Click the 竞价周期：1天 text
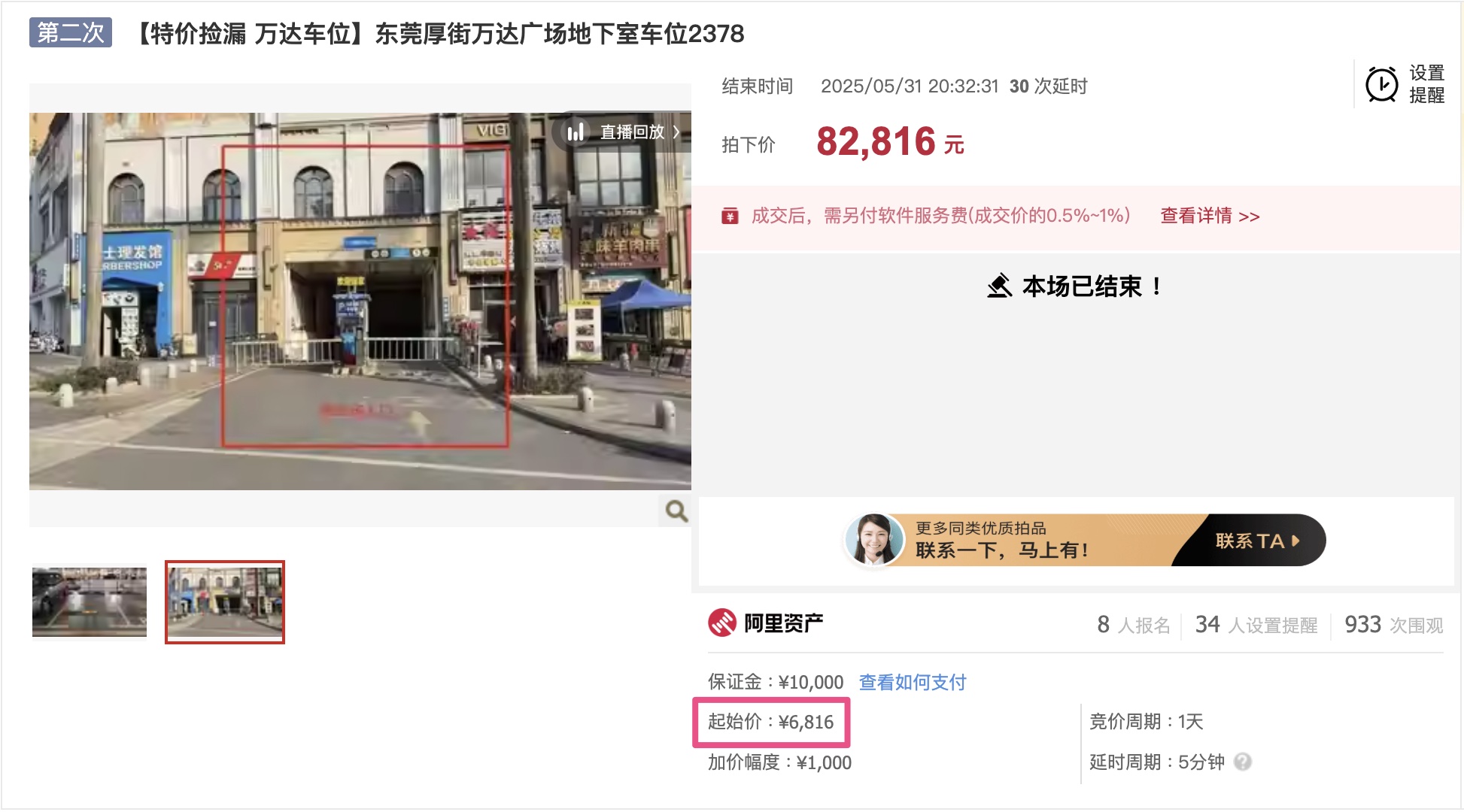This screenshot has height=812, width=1464. (1147, 722)
